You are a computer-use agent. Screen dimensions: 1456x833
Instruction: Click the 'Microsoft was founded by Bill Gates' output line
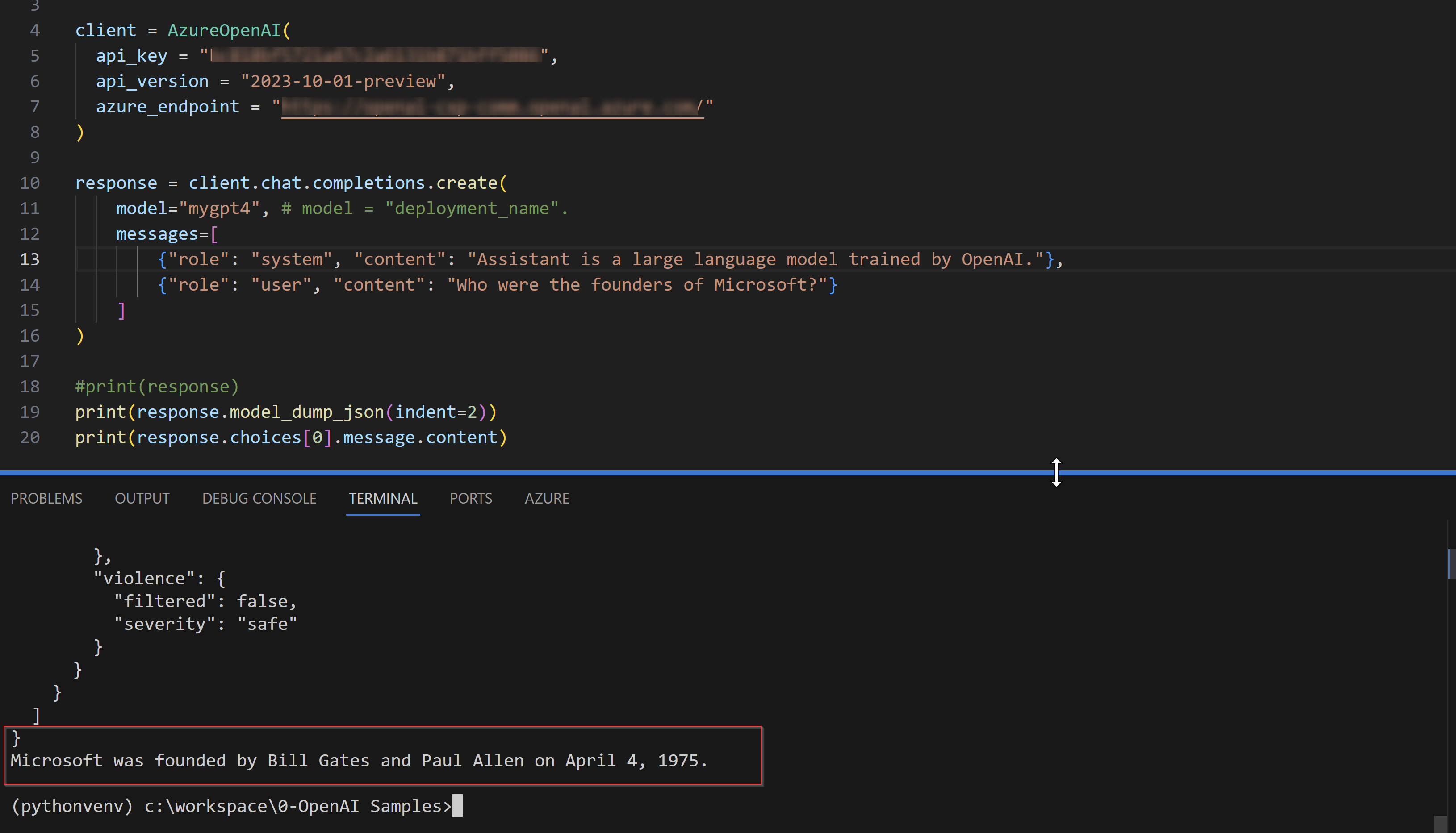click(360, 761)
